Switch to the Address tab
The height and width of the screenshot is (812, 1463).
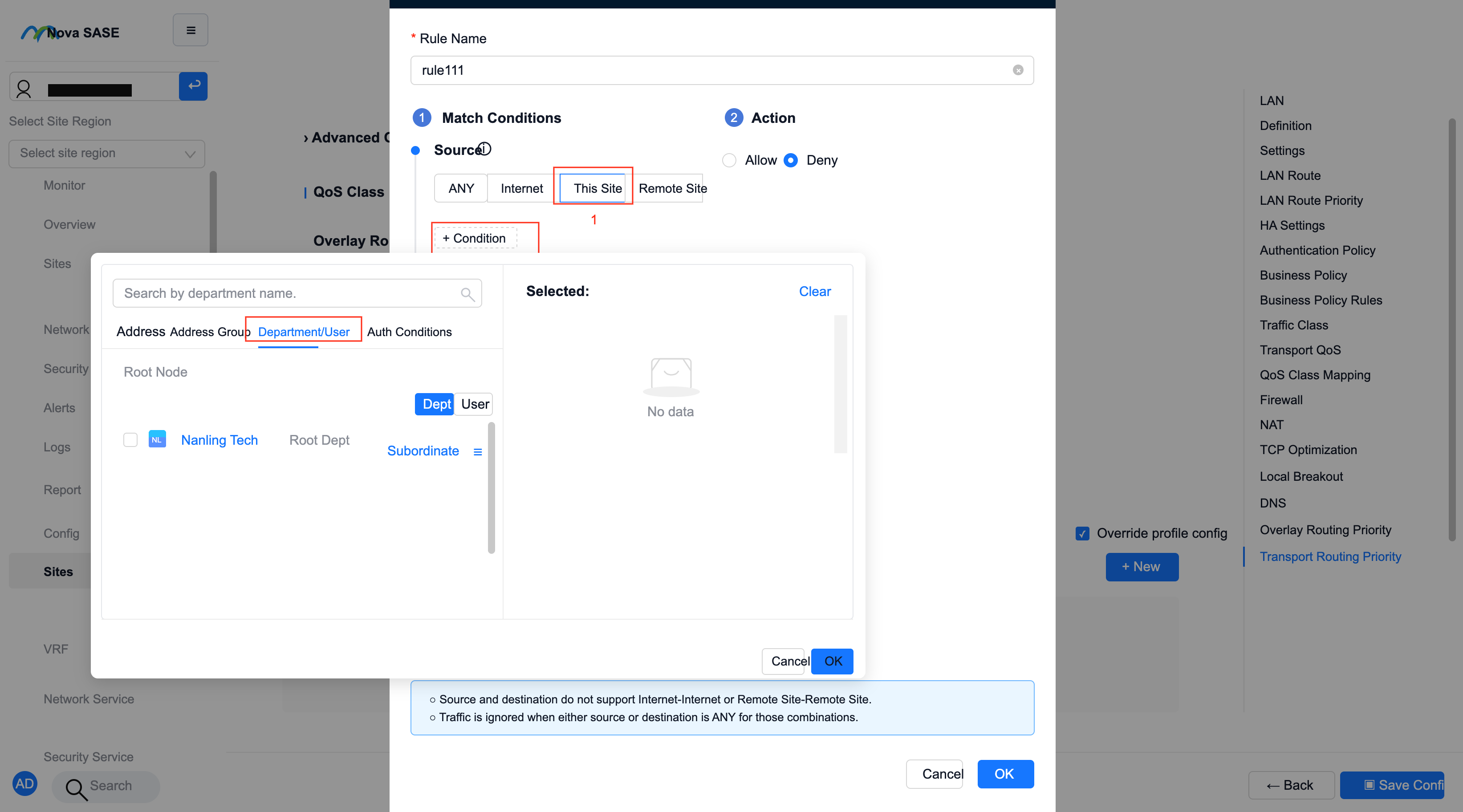(141, 332)
